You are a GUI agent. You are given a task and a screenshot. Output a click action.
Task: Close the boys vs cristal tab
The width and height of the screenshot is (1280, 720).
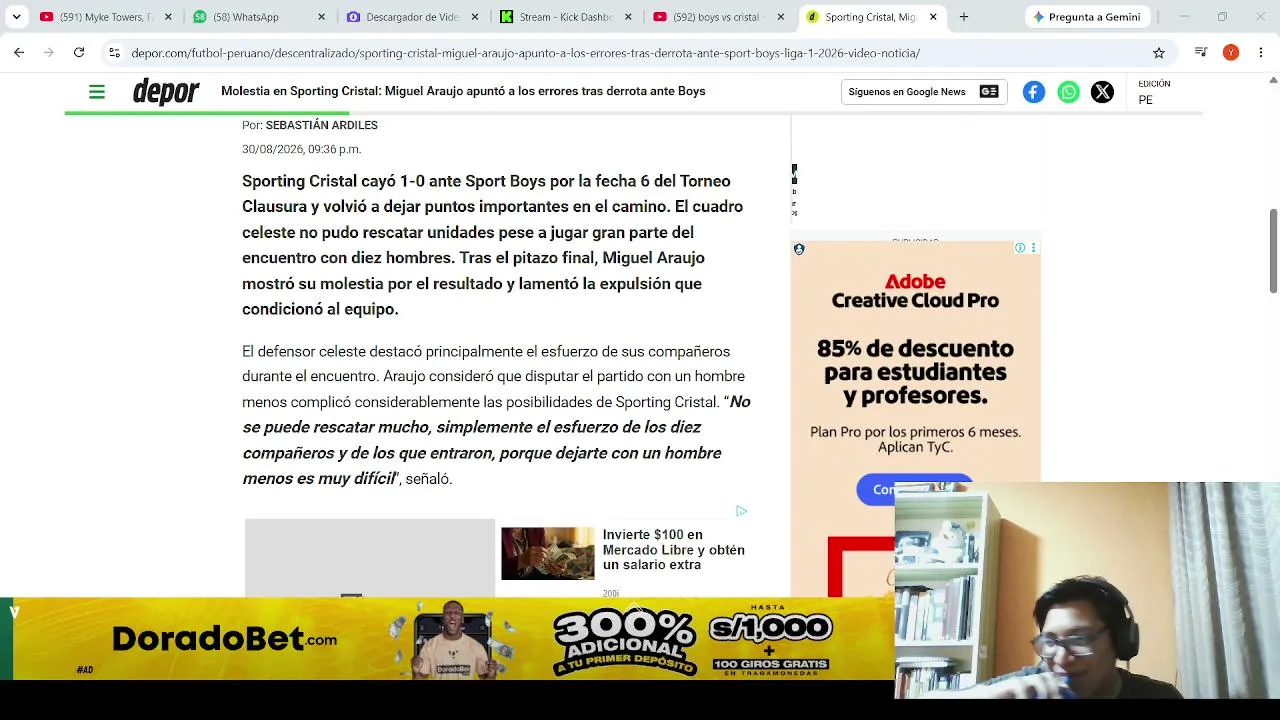(x=780, y=17)
